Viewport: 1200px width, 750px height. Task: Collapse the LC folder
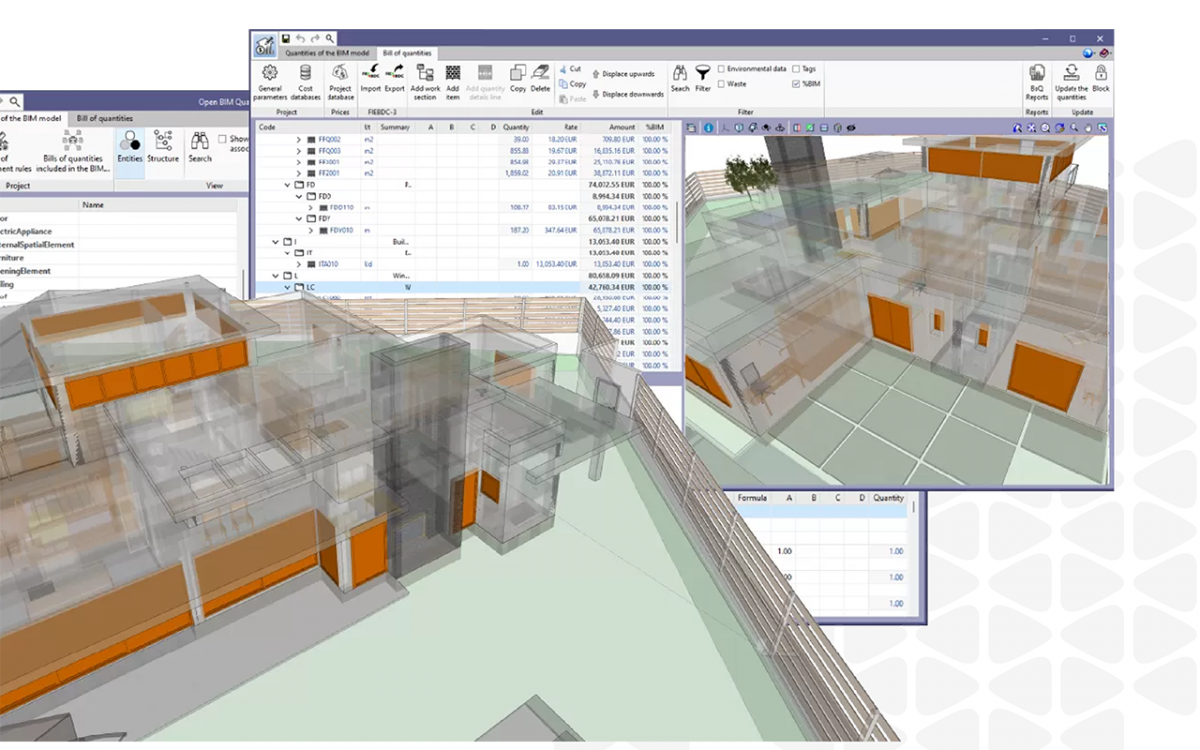287,287
